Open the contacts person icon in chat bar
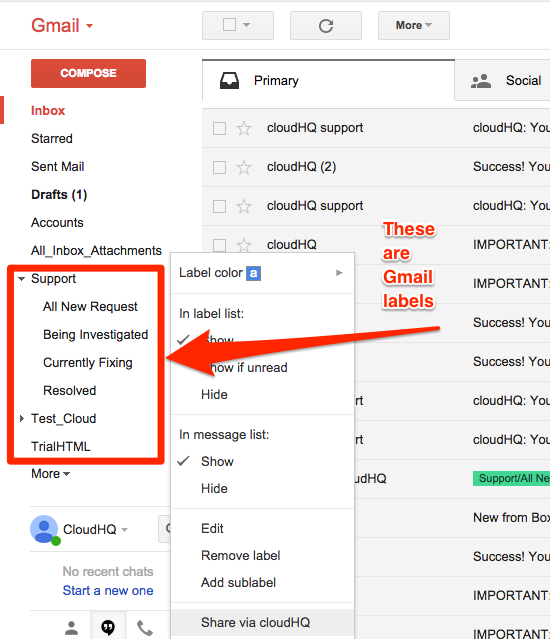550x639 pixels. click(x=72, y=628)
